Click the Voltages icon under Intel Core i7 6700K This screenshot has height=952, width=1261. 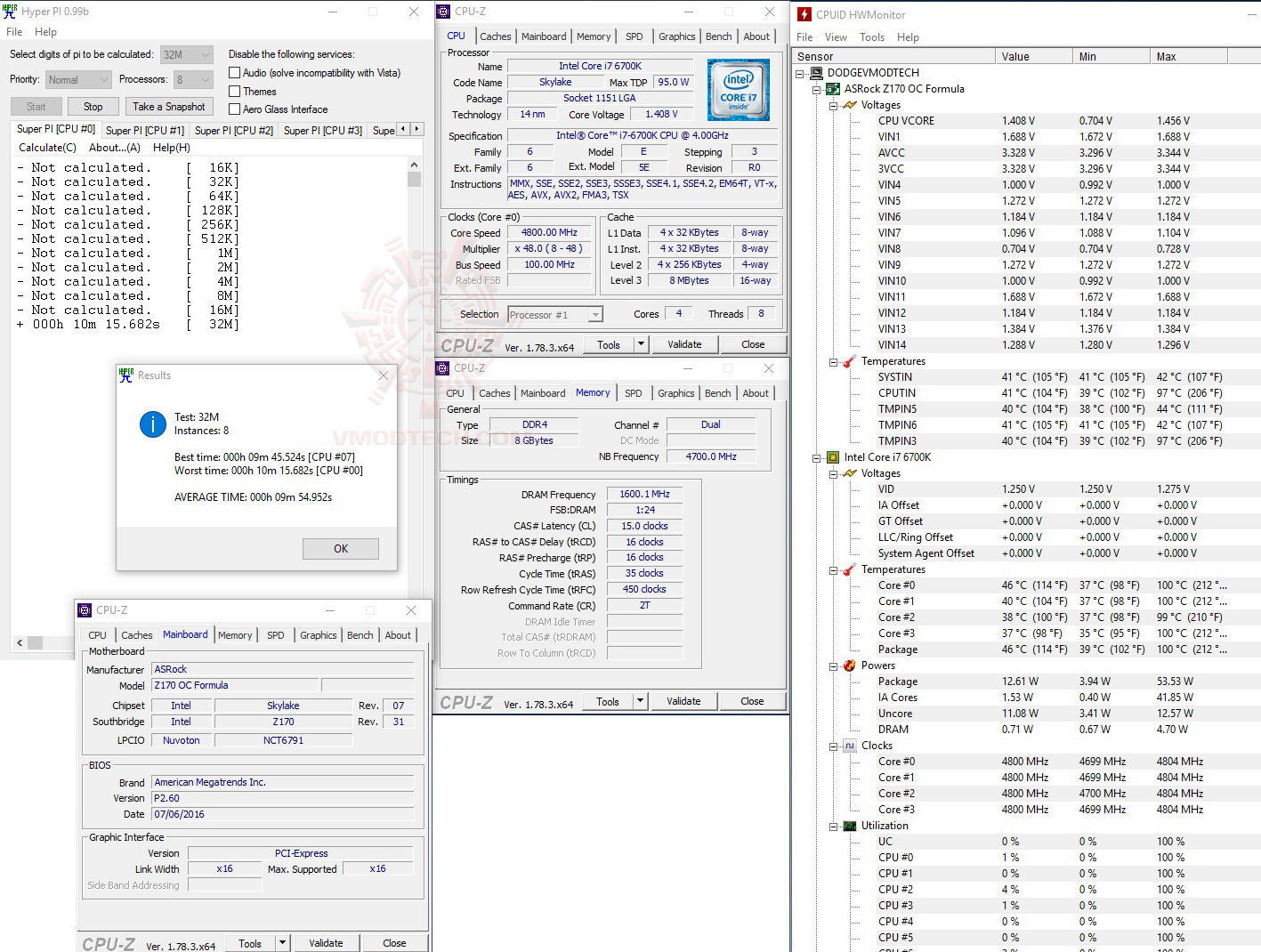[850, 473]
